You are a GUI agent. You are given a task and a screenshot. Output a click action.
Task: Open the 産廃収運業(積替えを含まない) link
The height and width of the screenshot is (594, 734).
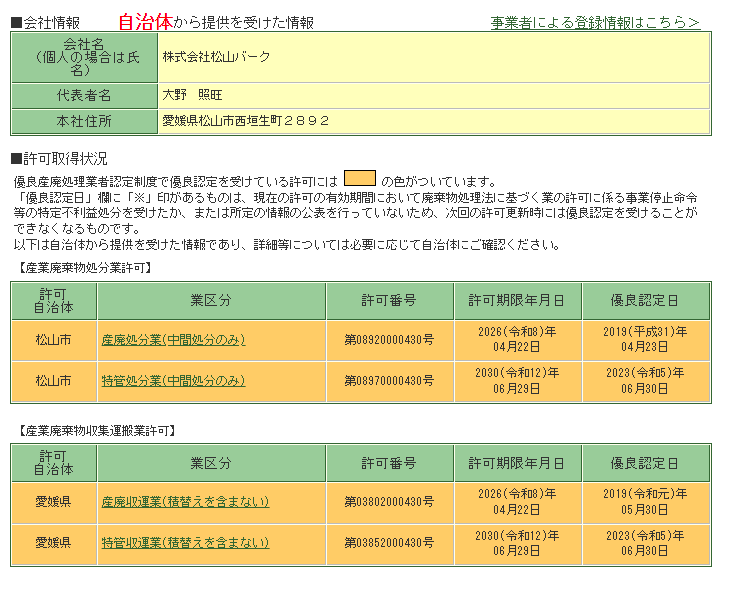click(x=185, y=501)
